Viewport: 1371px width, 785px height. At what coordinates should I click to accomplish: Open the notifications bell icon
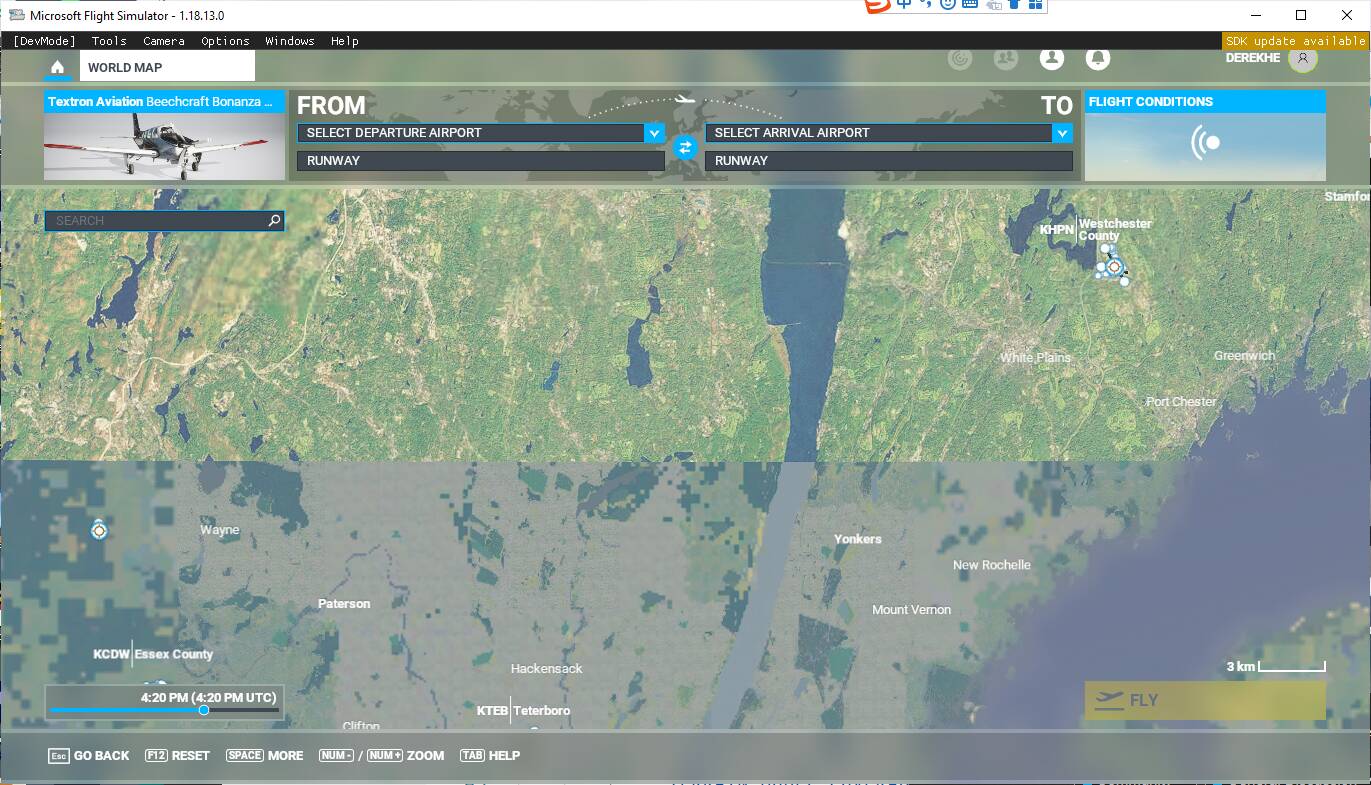(1097, 59)
